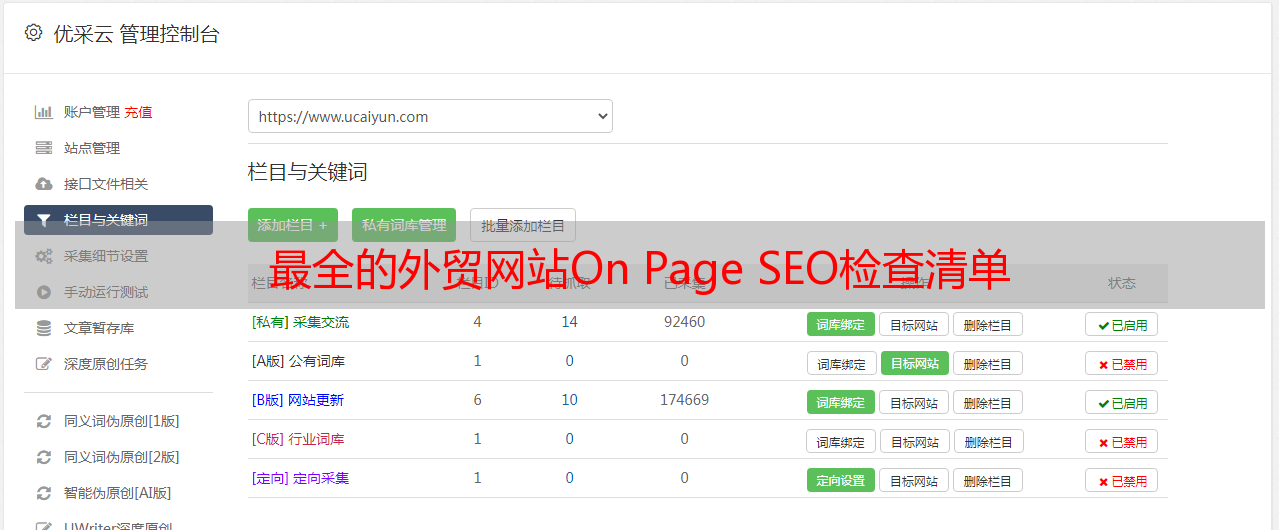Toggle 已启用 status for 网站更新

1122,402
